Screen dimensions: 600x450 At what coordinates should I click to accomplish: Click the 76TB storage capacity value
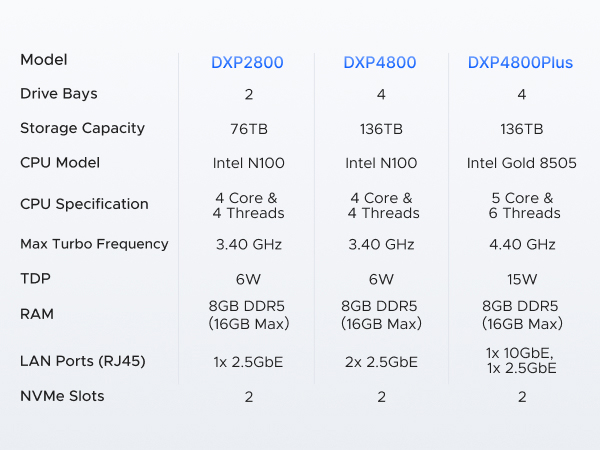point(248,129)
